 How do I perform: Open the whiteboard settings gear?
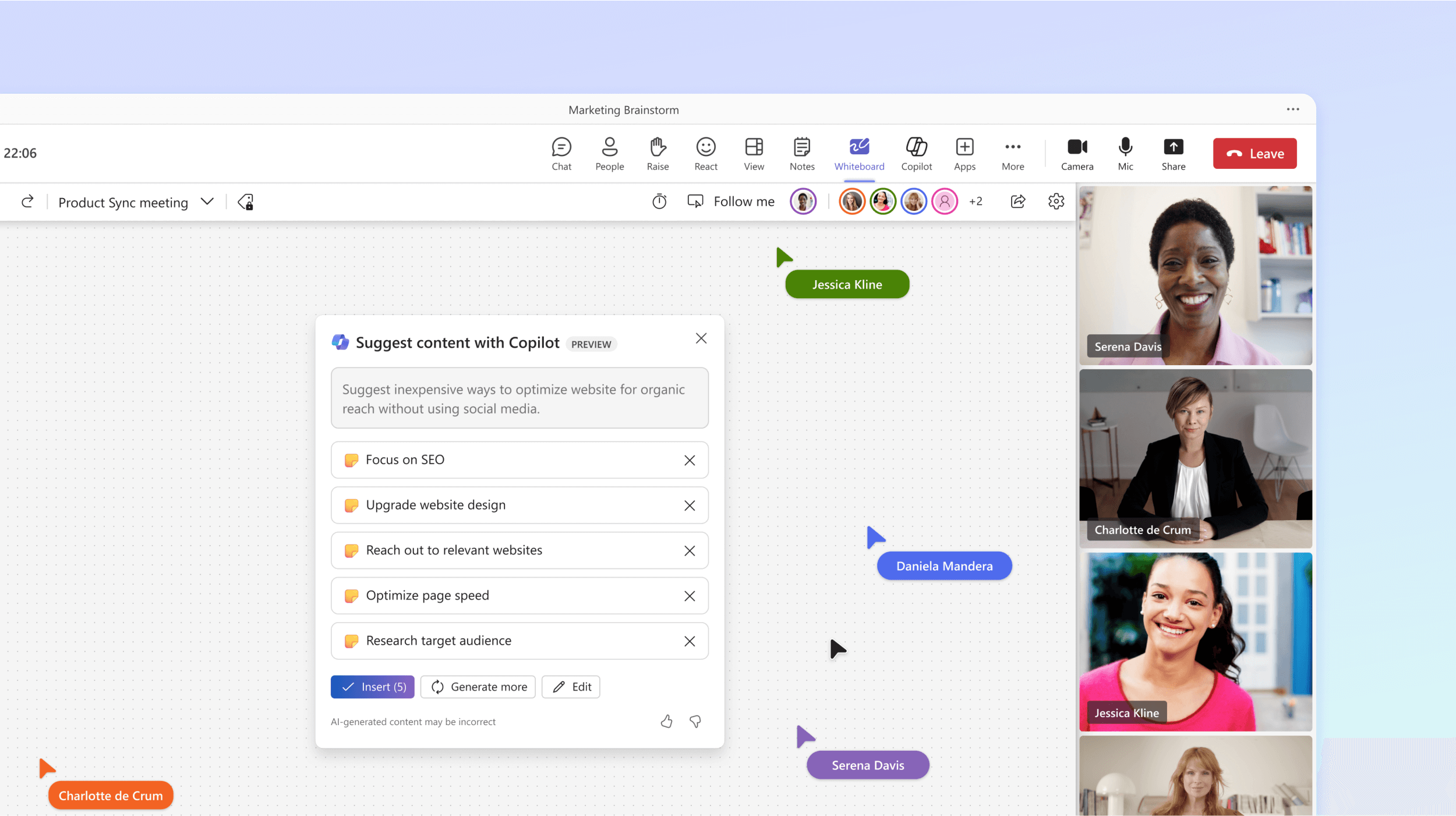tap(1056, 200)
